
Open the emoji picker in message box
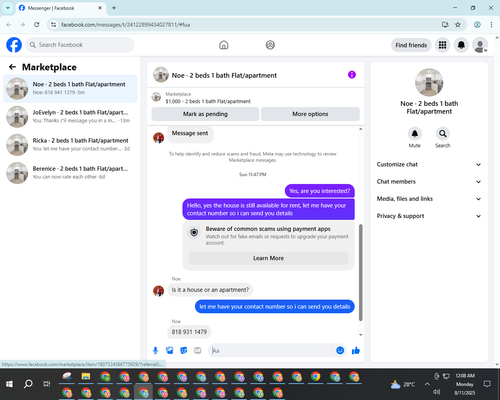coord(340,350)
